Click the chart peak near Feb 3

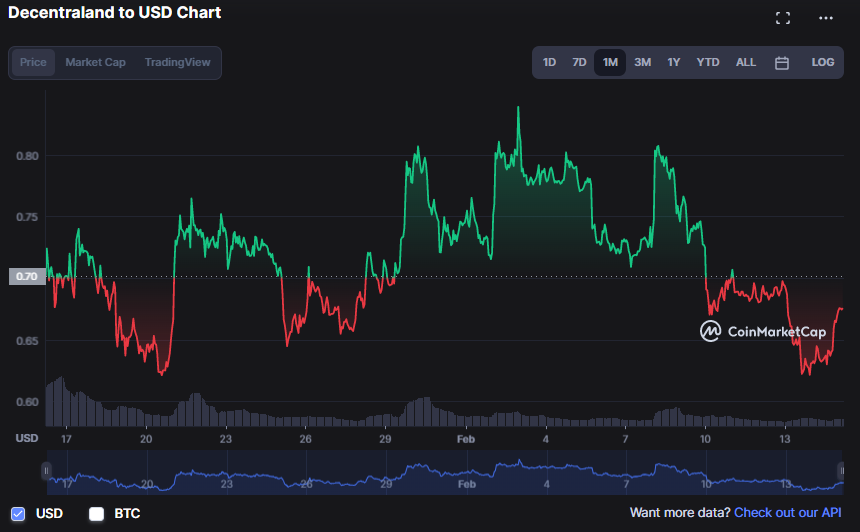click(518, 107)
